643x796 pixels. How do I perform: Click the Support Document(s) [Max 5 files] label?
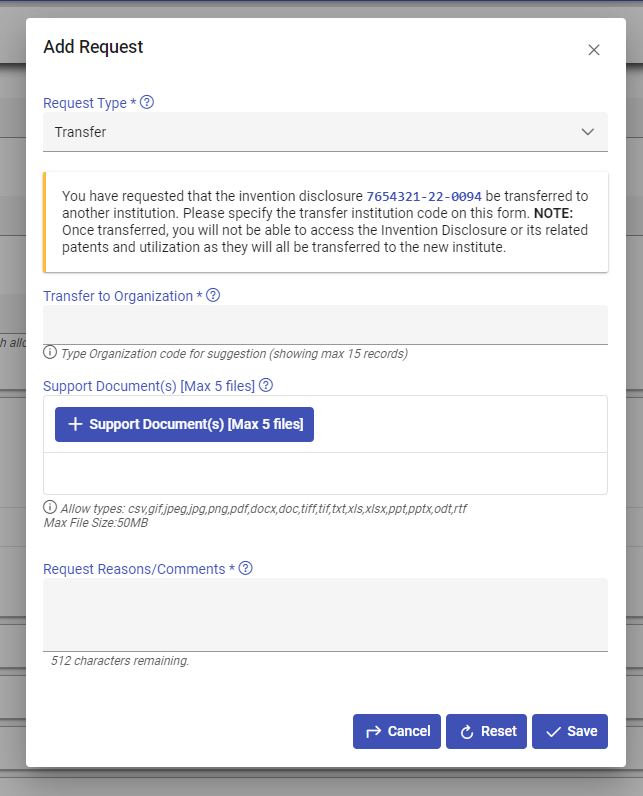point(149,386)
